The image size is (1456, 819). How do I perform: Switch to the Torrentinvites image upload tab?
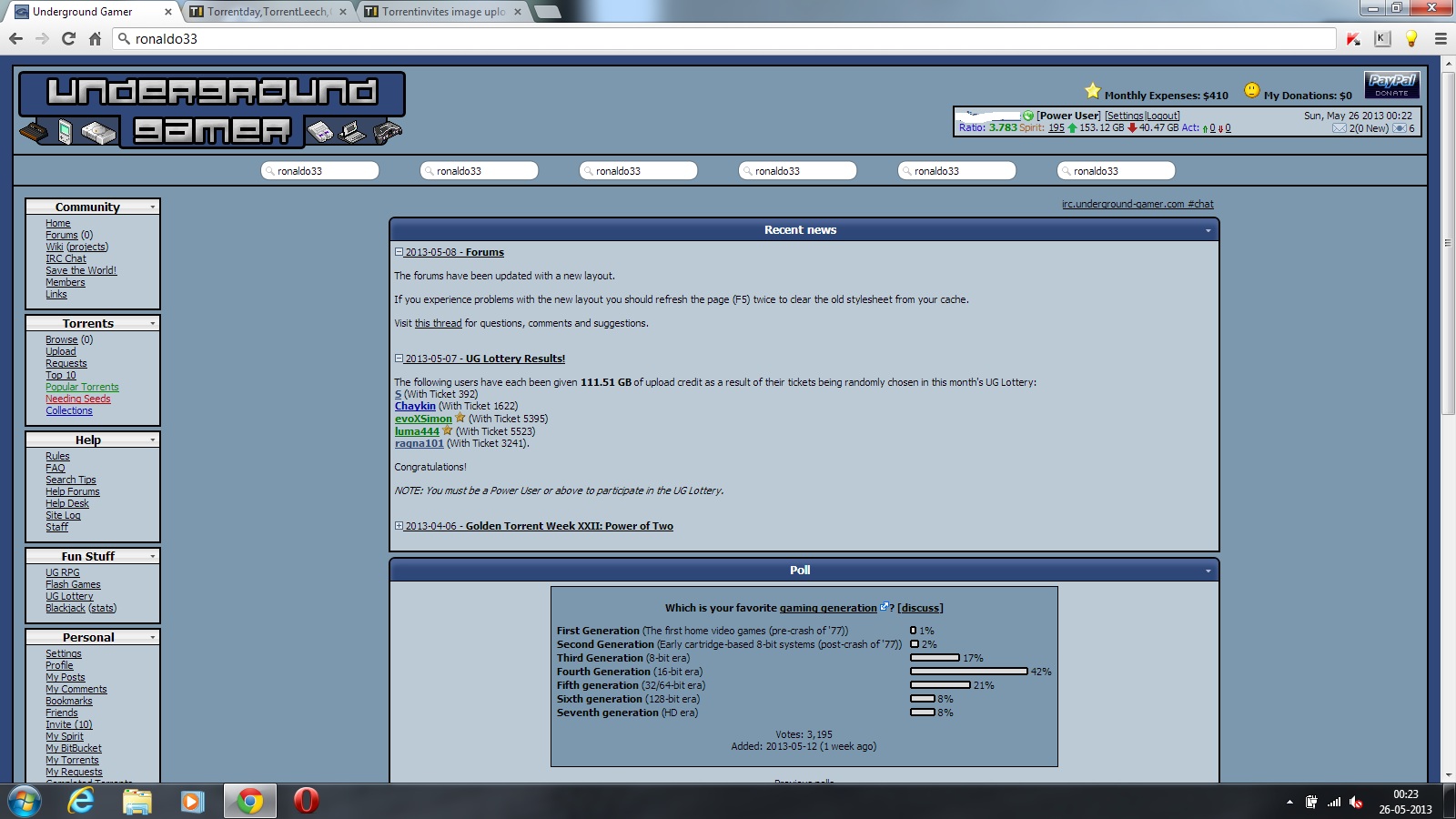tap(443, 12)
